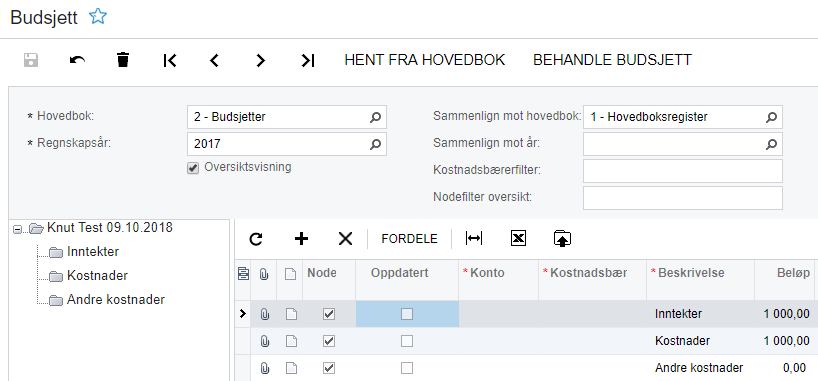Select Inntekter folder in tree
The height and width of the screenshot is (381, 818).
pyautogui.click(x=83, y=252)
